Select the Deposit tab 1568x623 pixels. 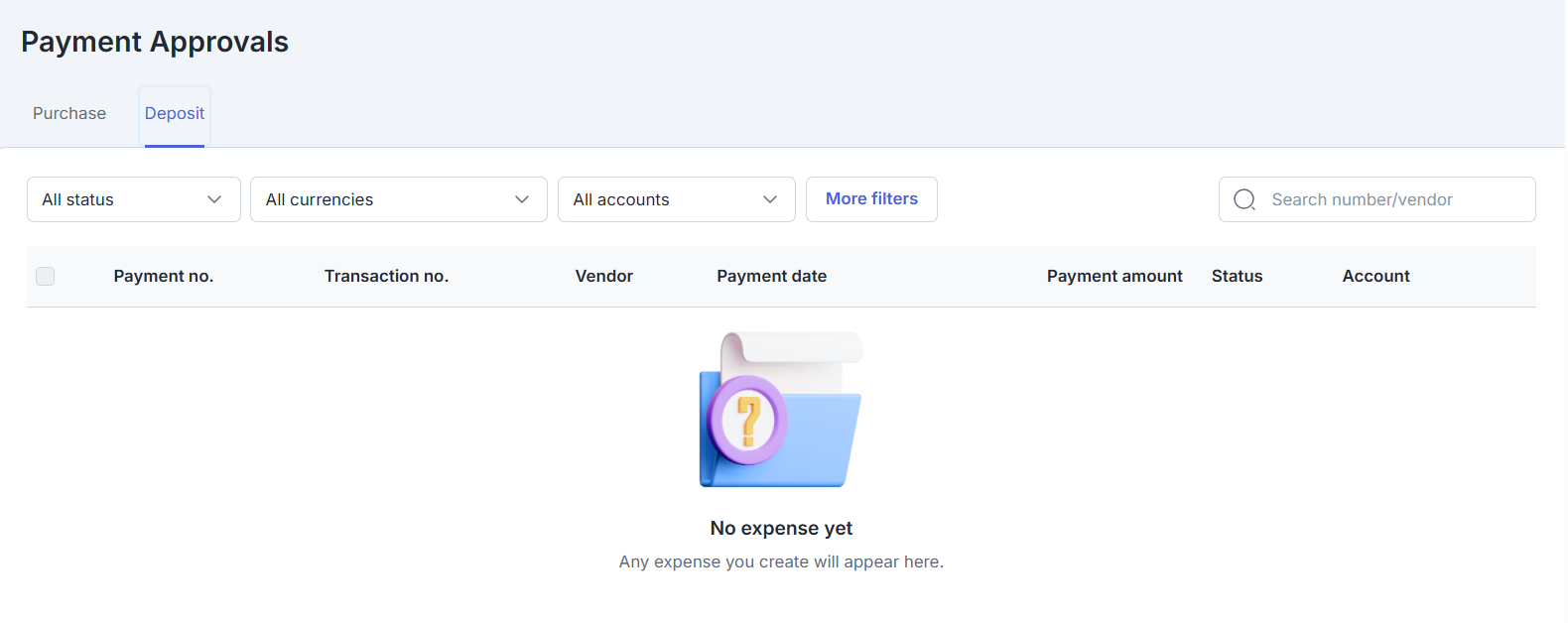pos(175,113)
